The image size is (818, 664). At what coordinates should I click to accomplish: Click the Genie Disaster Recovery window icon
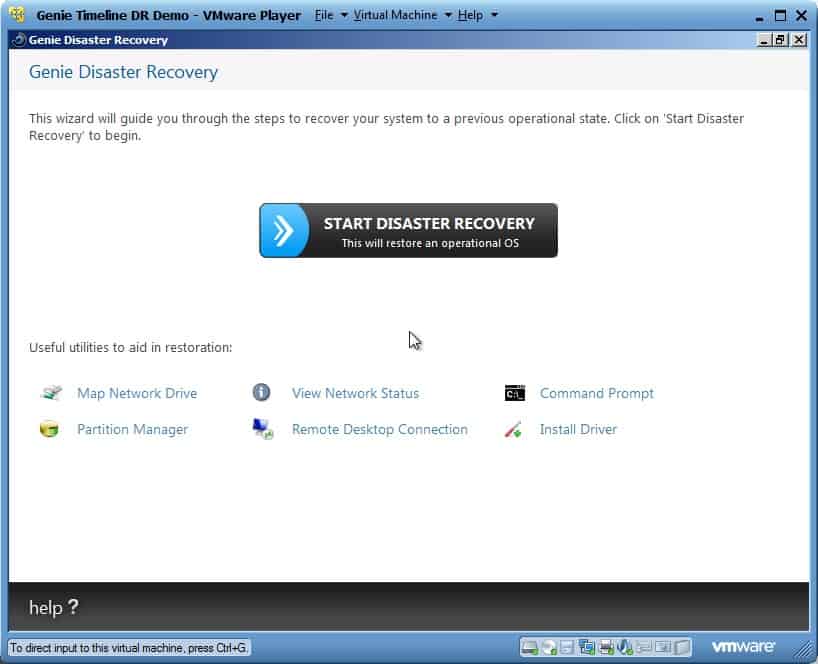coord(19,40)
